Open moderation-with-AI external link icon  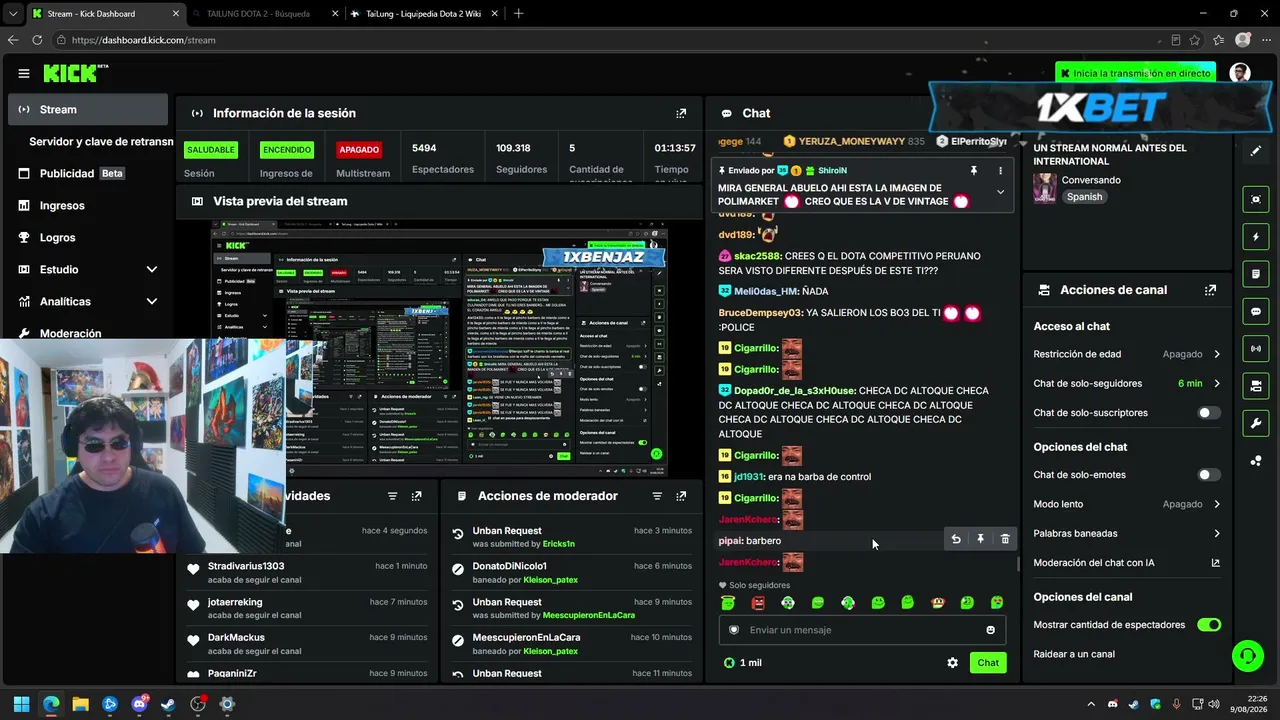click(x=1216, y=563)
